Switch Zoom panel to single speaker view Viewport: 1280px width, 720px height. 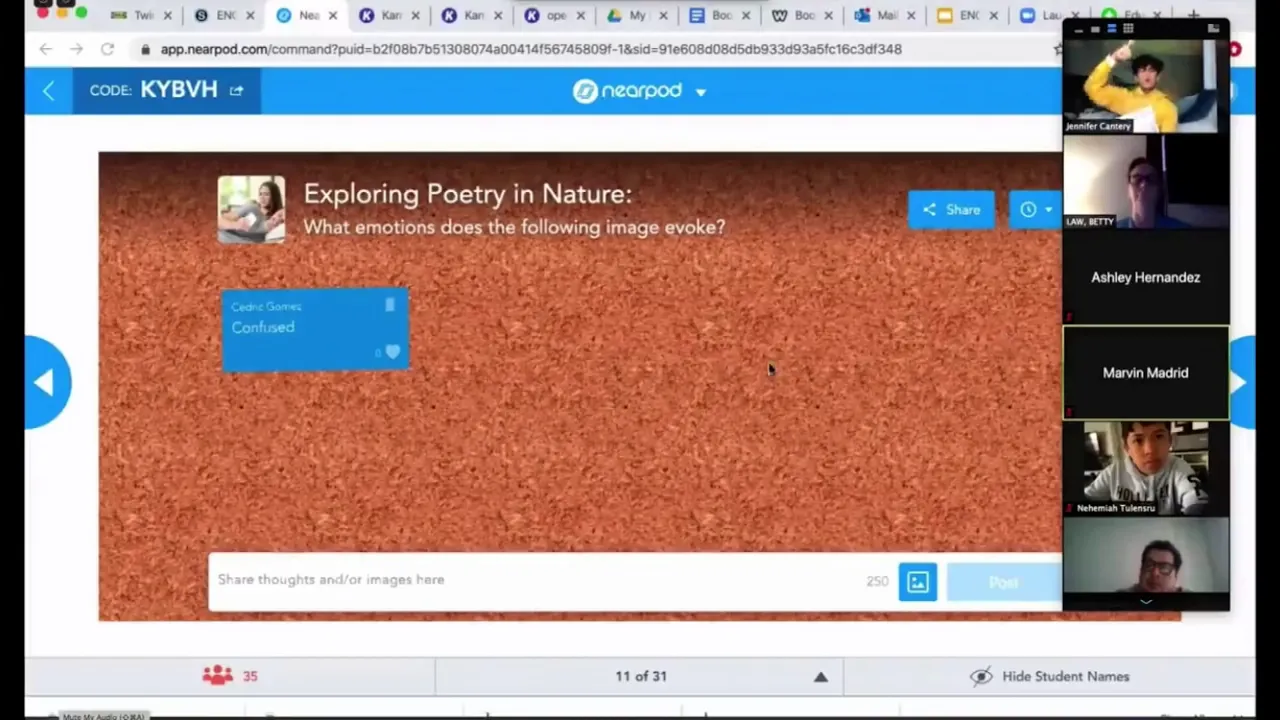pos(1095,29)
